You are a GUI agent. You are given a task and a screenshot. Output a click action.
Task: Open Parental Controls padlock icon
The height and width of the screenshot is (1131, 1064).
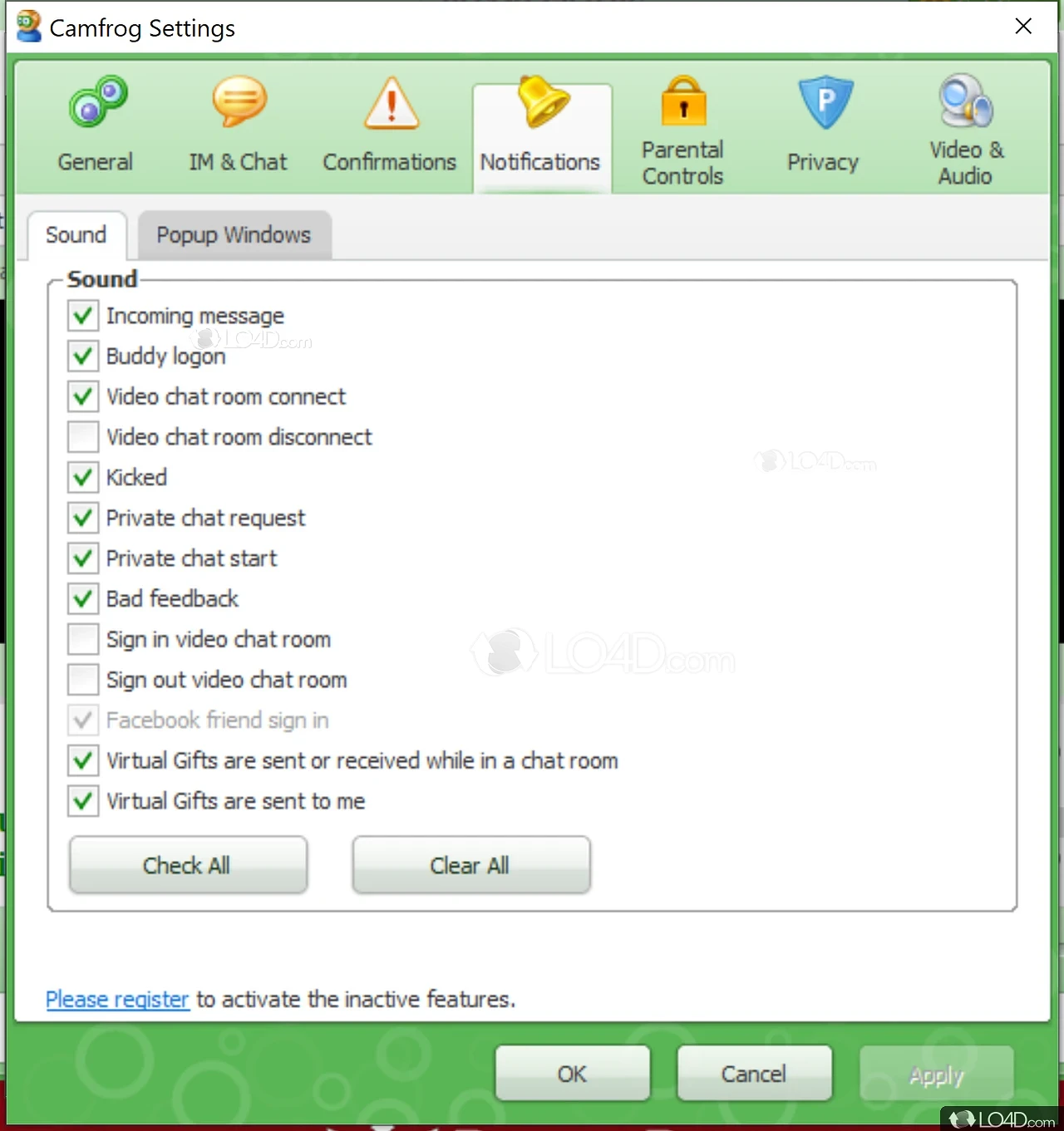tap(684, 101)
